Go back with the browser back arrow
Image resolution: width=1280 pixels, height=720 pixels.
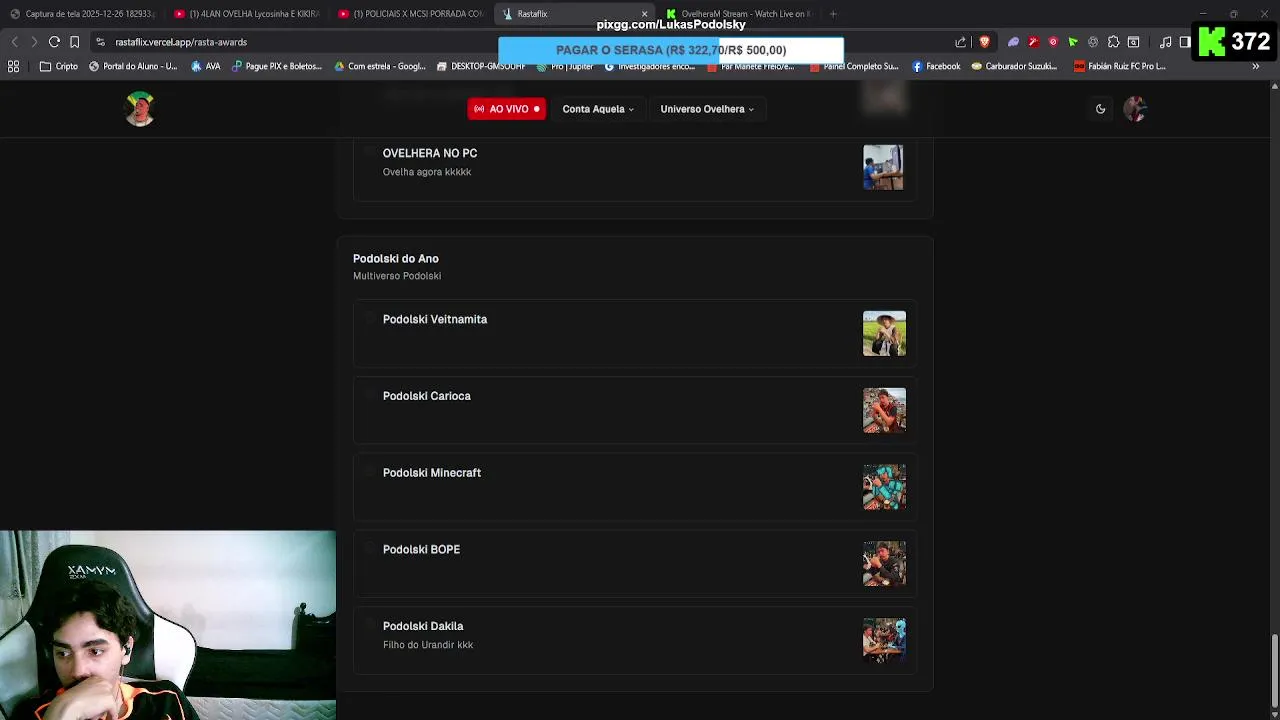point(14,42)
